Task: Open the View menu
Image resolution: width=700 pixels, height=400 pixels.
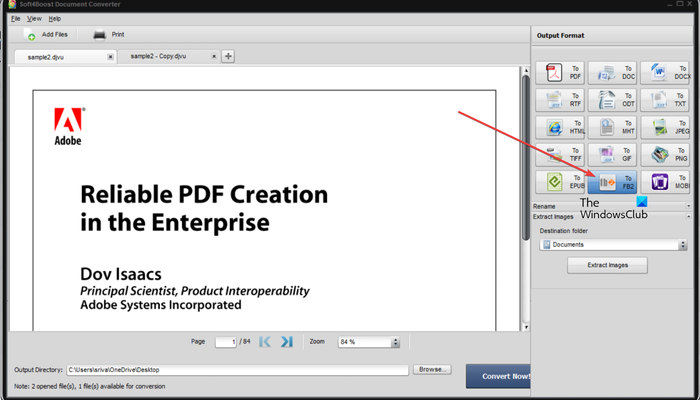Action: (x=34, y=19)
